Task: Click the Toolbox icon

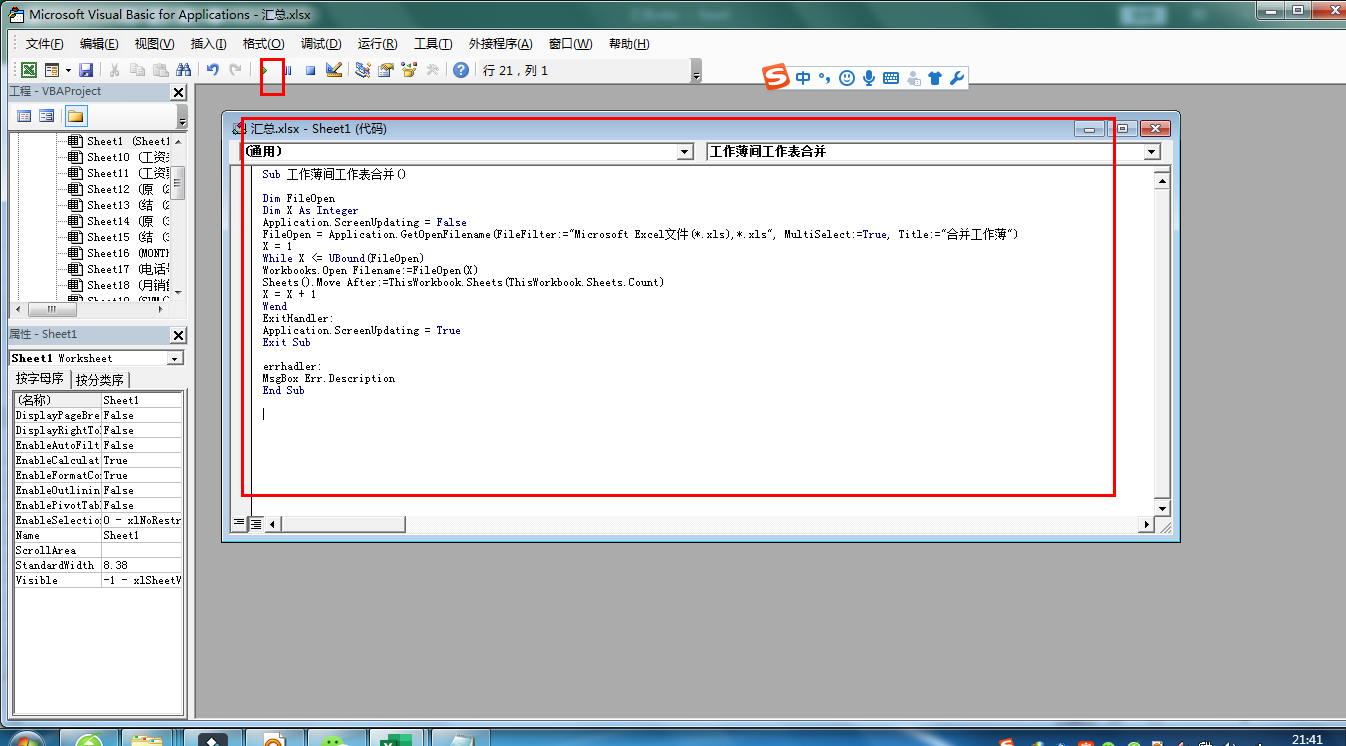Action: pyautogui.click(x=432, y=70)
